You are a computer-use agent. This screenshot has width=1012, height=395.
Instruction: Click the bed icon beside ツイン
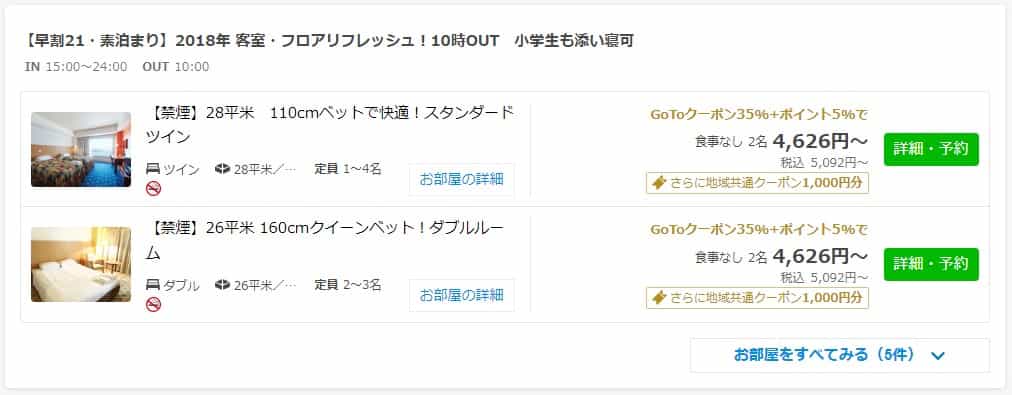(153, 170)
